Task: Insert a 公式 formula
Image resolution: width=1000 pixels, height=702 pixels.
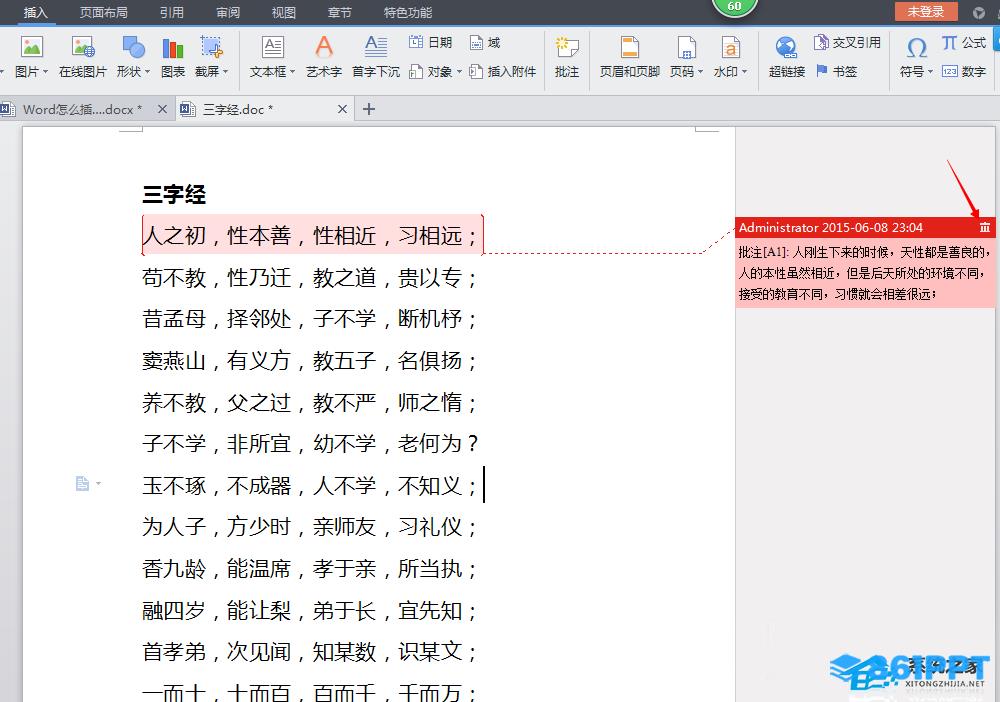Action: [964, 42]
